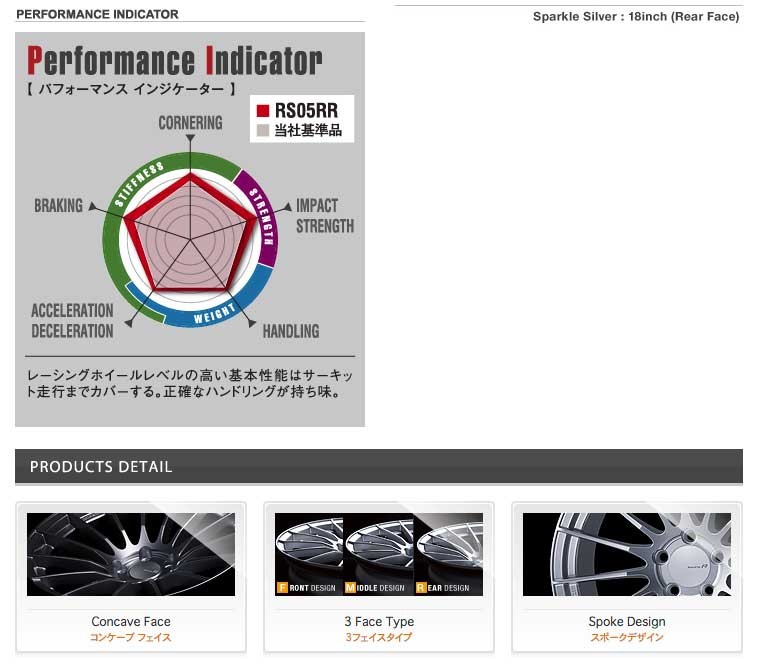Click the パフォーマンス インジケーター subtitle
The height and width of the screenshot is (665, 760).
click(x=131, y=89)
